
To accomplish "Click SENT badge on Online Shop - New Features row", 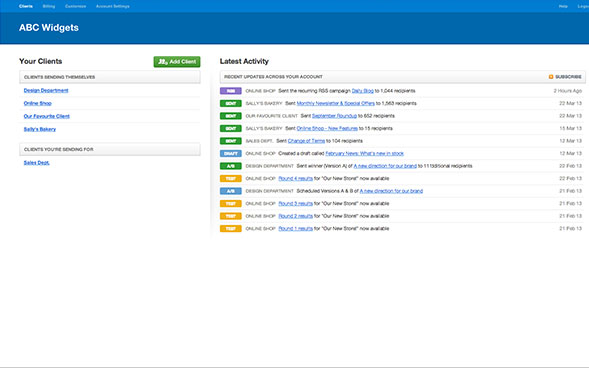I will click(231, 128).
